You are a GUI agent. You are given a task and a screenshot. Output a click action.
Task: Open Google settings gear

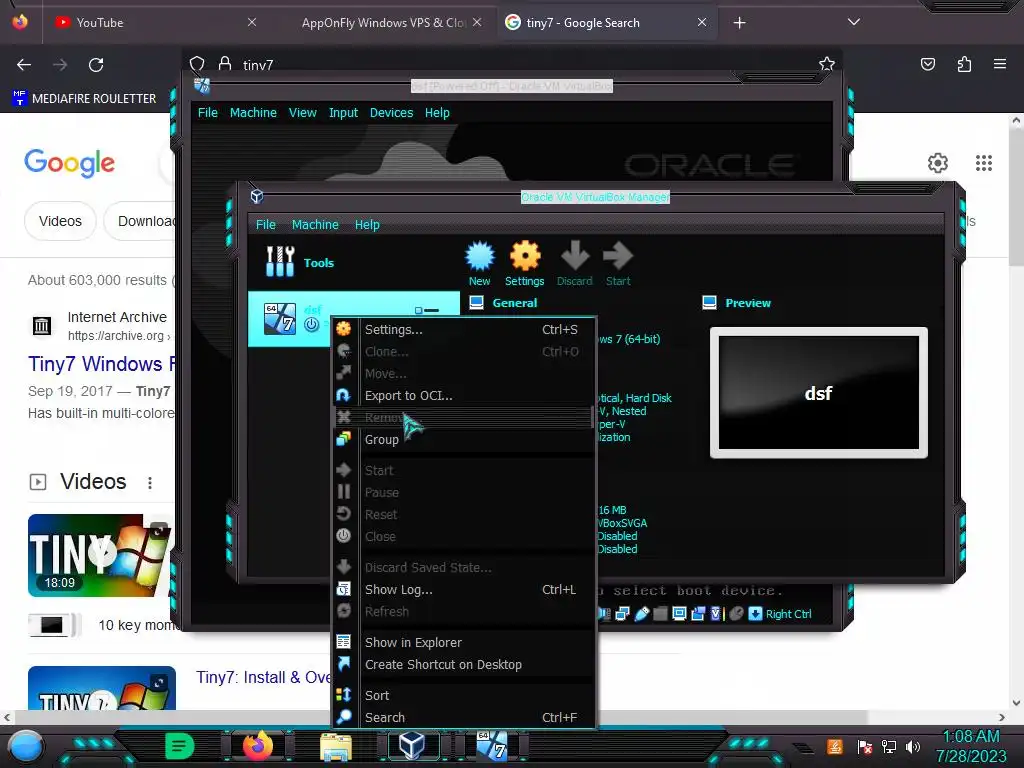(938, 163)
